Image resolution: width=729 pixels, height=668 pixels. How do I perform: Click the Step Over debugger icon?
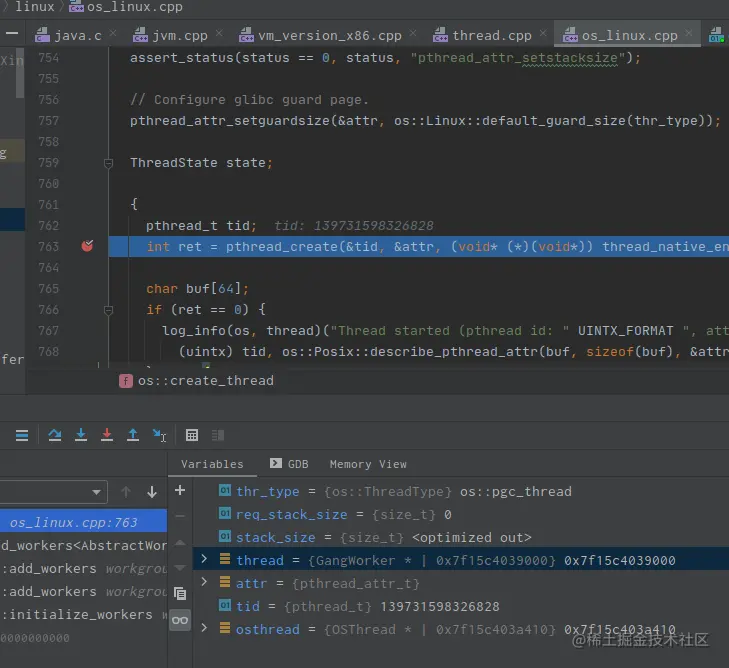coord(55,435)
